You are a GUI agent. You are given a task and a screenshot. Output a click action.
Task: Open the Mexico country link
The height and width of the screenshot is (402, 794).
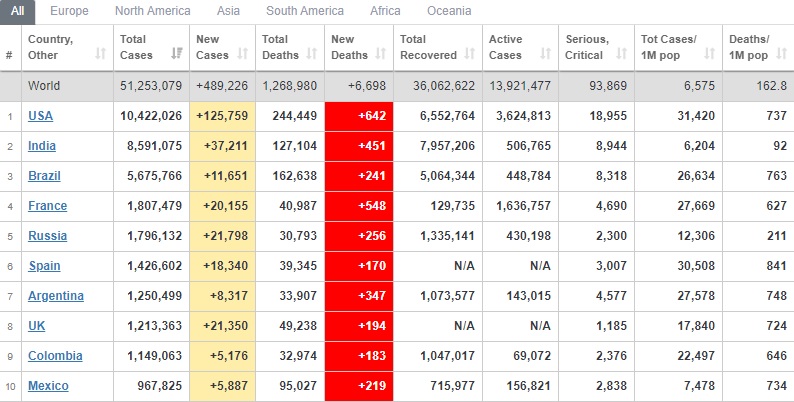(x=48, y=386)
